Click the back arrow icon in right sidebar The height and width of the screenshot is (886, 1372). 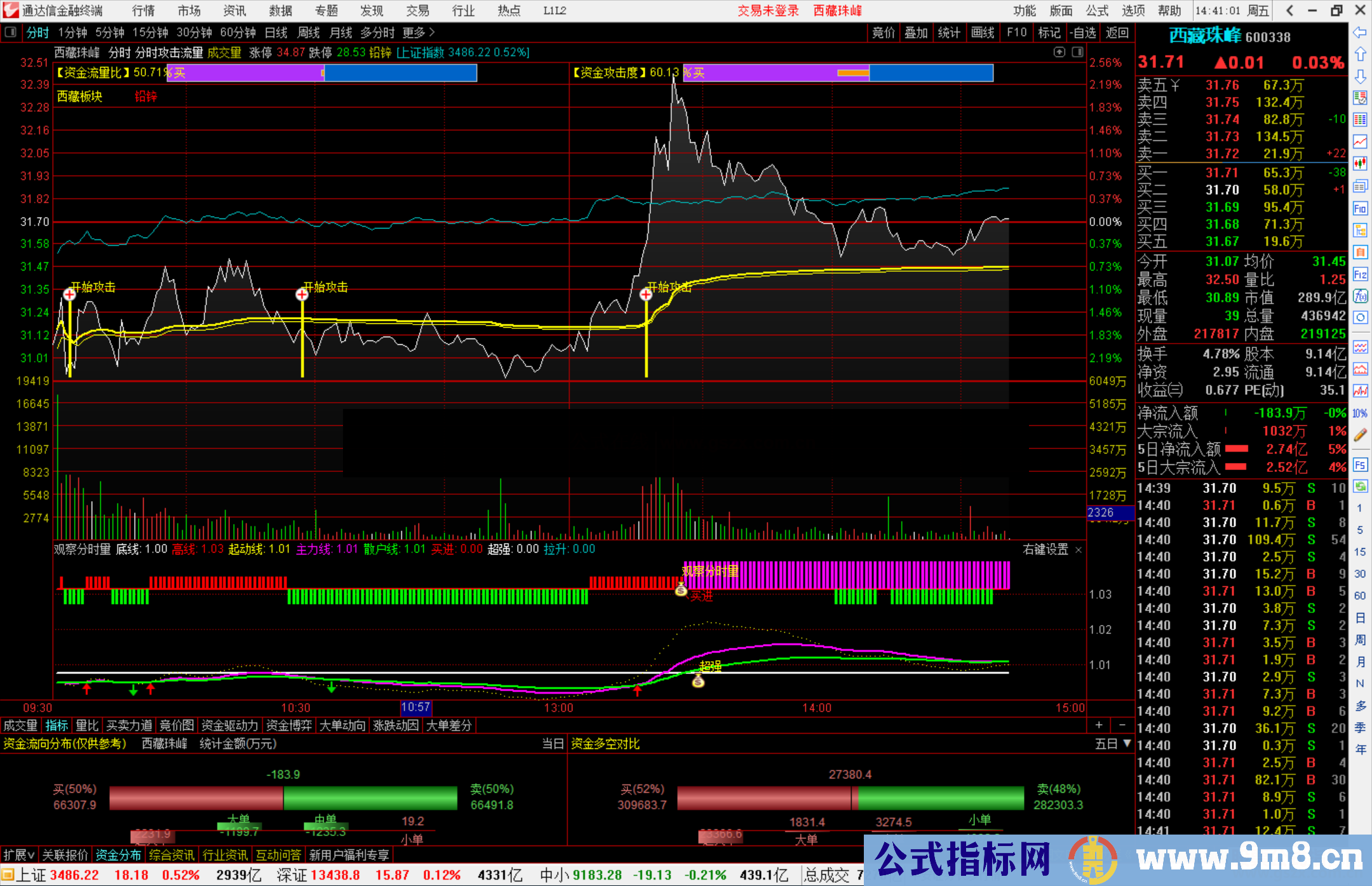pyautogui.click(x=1360, y=32)
